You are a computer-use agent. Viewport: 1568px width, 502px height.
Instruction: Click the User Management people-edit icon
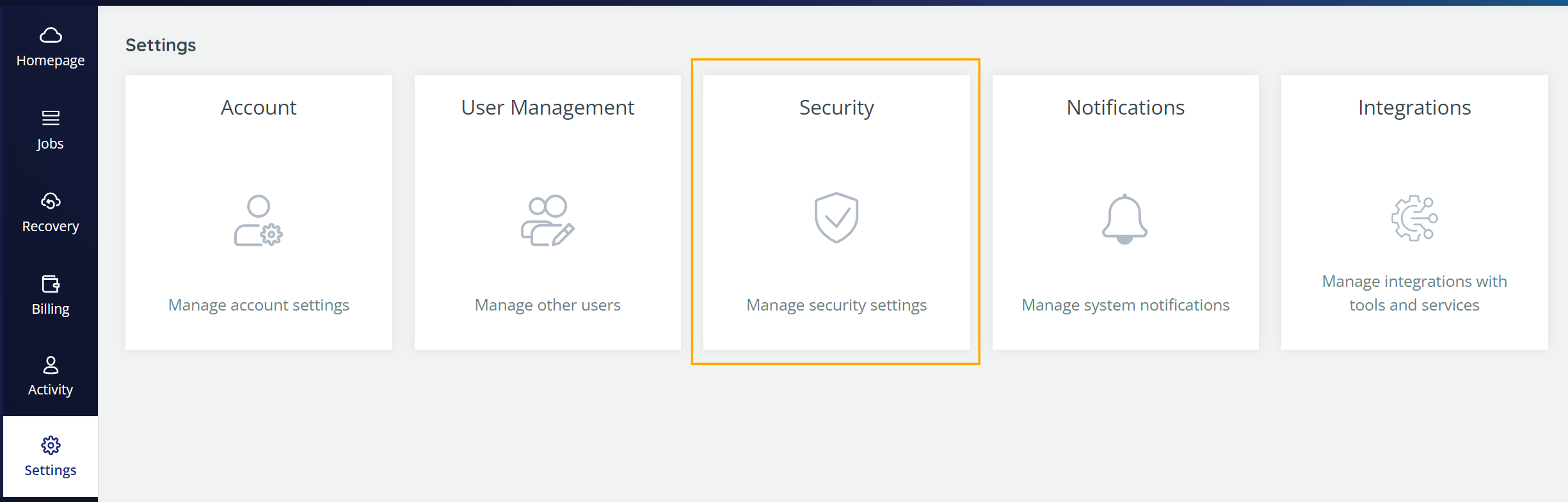pyautogui.click(x=547, y=220)
